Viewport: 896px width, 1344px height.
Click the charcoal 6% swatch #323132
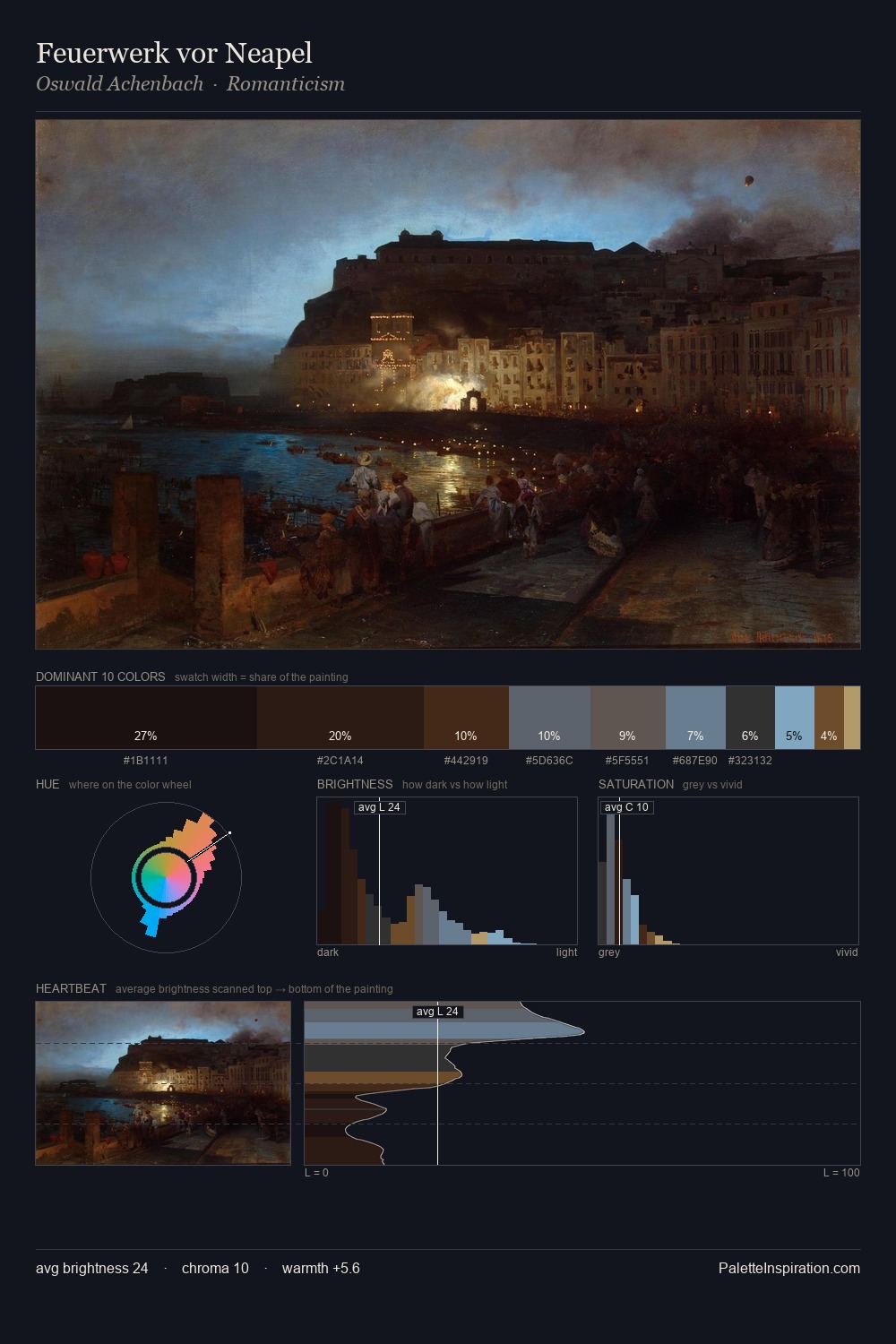click(750, 718)
